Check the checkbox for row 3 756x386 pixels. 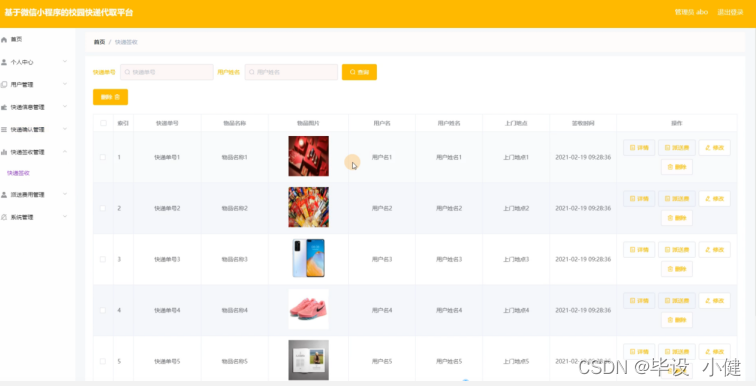tap(103, 259)
